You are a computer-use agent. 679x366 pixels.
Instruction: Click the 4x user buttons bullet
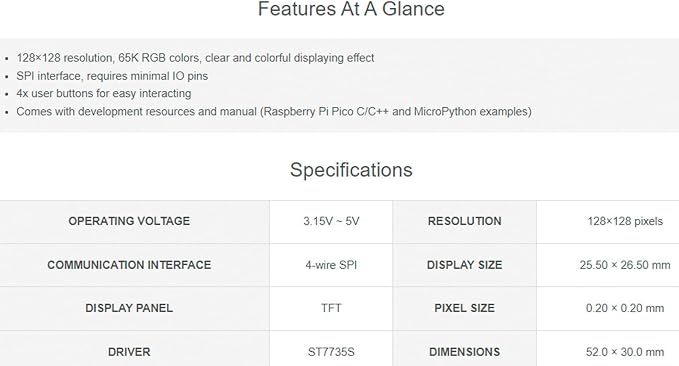(x=104, y=94)
